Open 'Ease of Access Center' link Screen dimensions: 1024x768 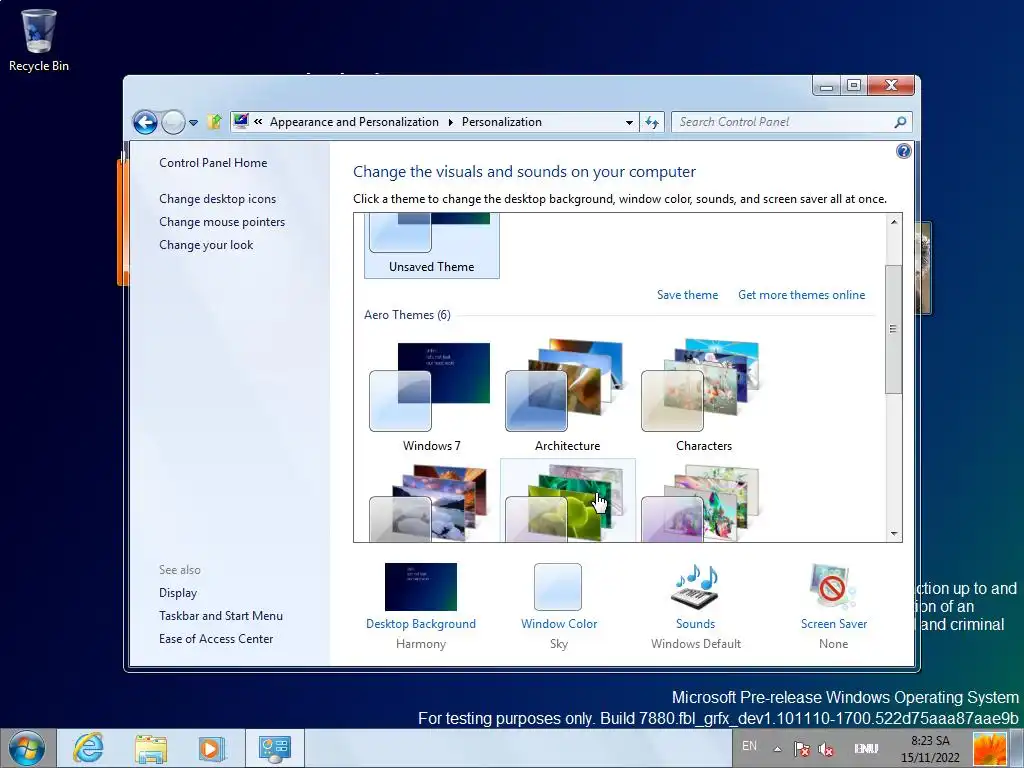(216, 639)
